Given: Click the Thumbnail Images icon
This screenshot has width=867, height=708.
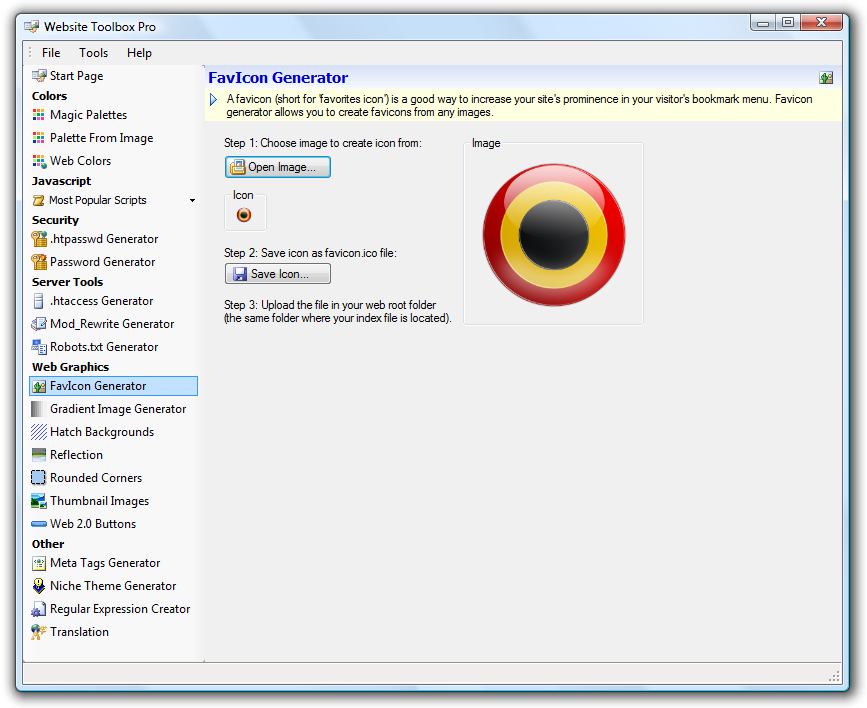Looking at the screenshot, I should click(x=39, y=501).
